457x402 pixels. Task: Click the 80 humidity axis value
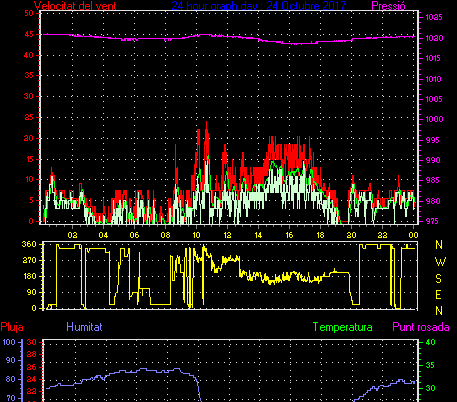tap(11, 379)
